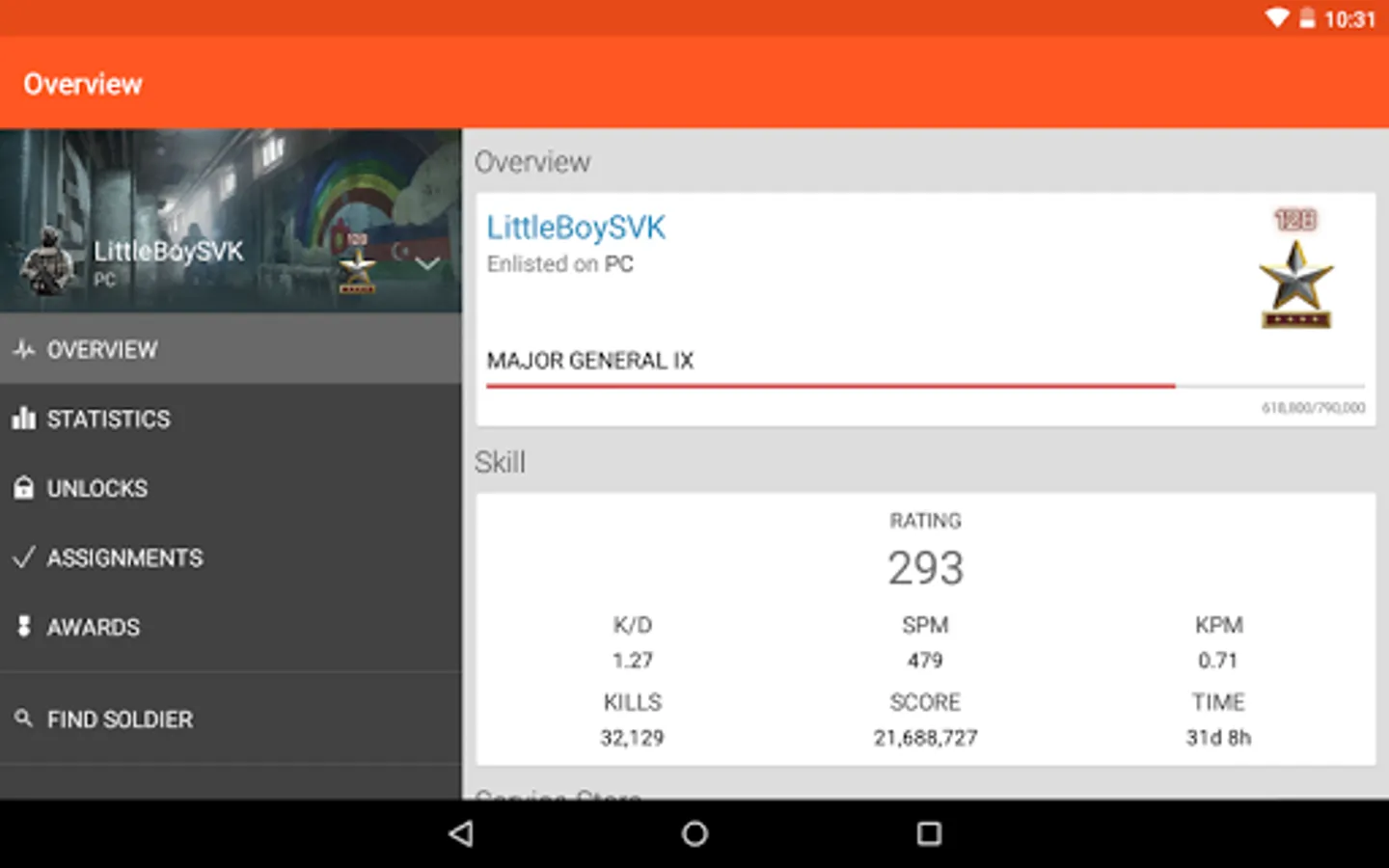Click the Major General IX progress bar
Screen dimensions: 1389x868
pos(925,386)
